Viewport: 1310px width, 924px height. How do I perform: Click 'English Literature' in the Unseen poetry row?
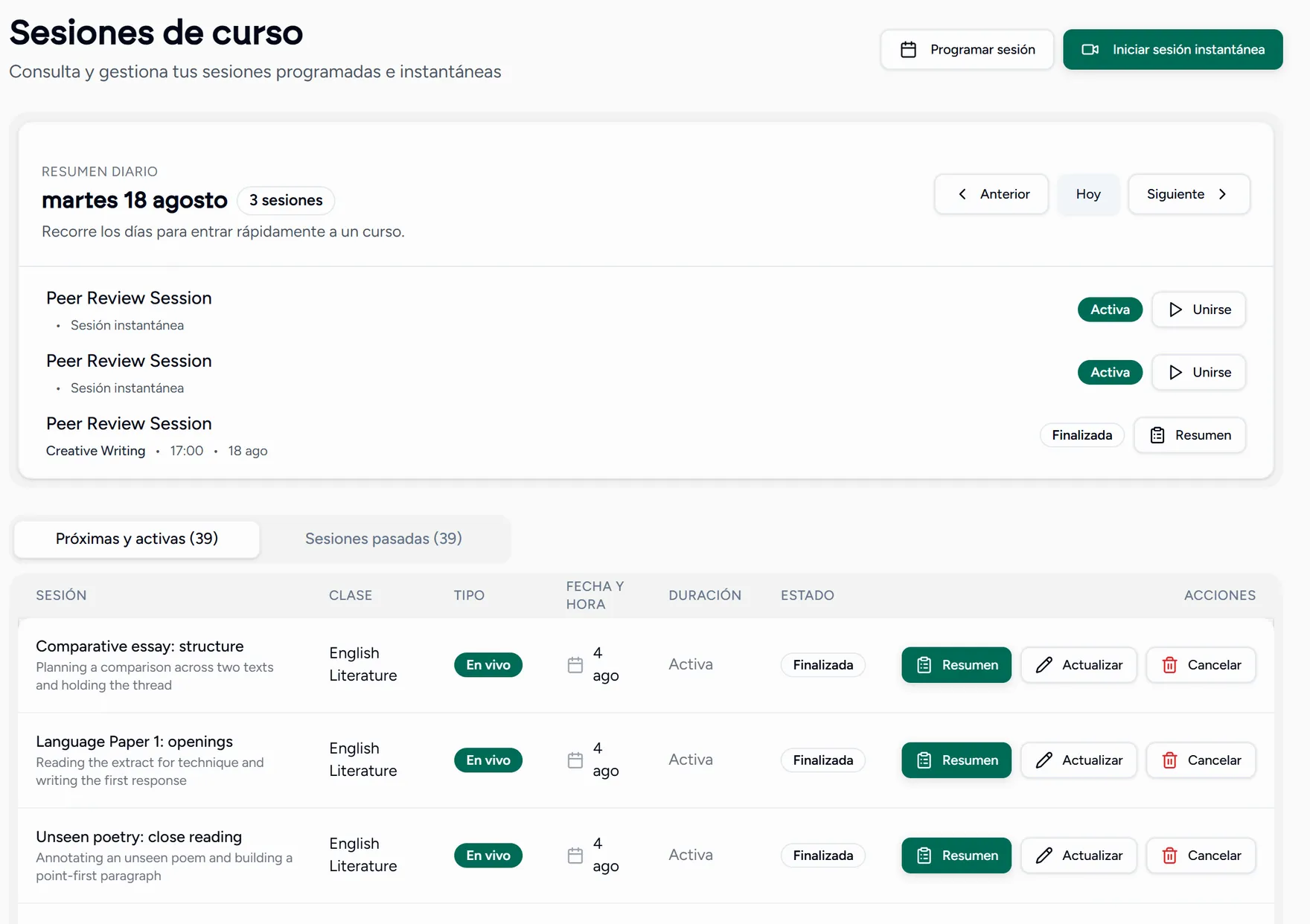coord(363,855)
